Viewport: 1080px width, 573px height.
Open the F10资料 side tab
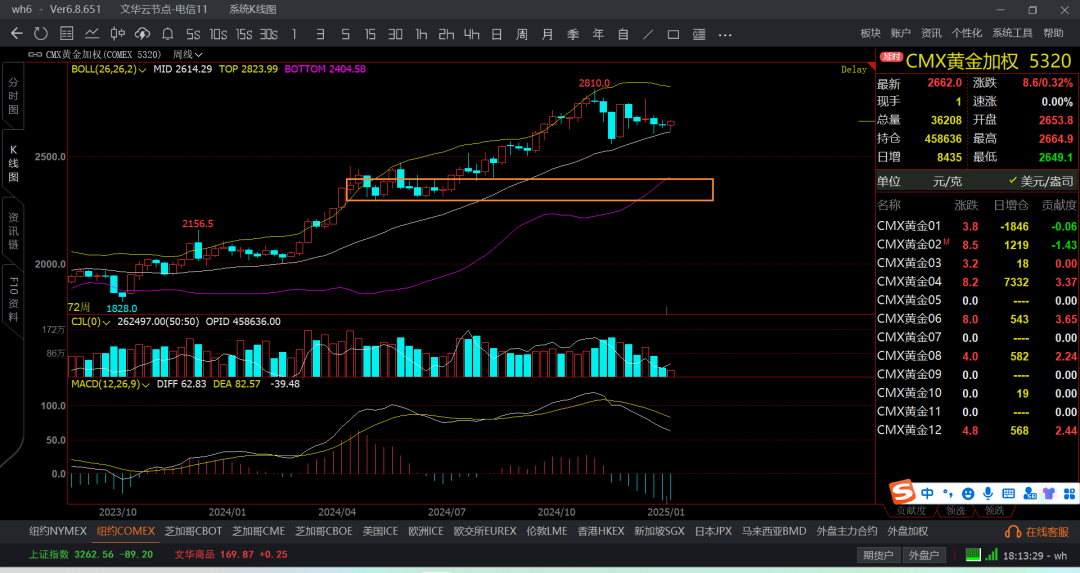pos(13,299)
